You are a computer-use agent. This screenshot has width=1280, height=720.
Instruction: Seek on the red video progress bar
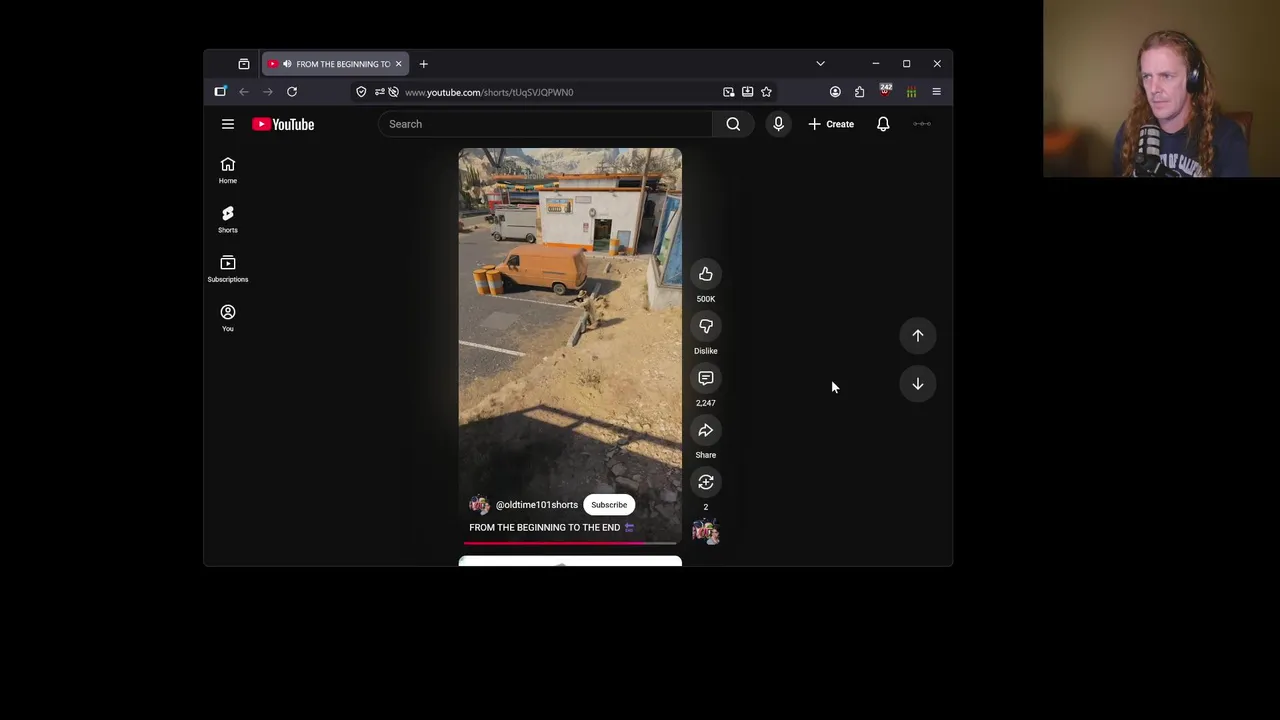570,543
